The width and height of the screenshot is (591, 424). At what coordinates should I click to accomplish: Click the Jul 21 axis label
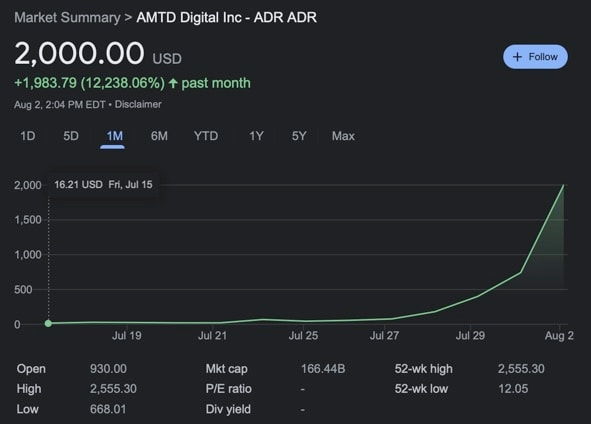coord(213,335)
